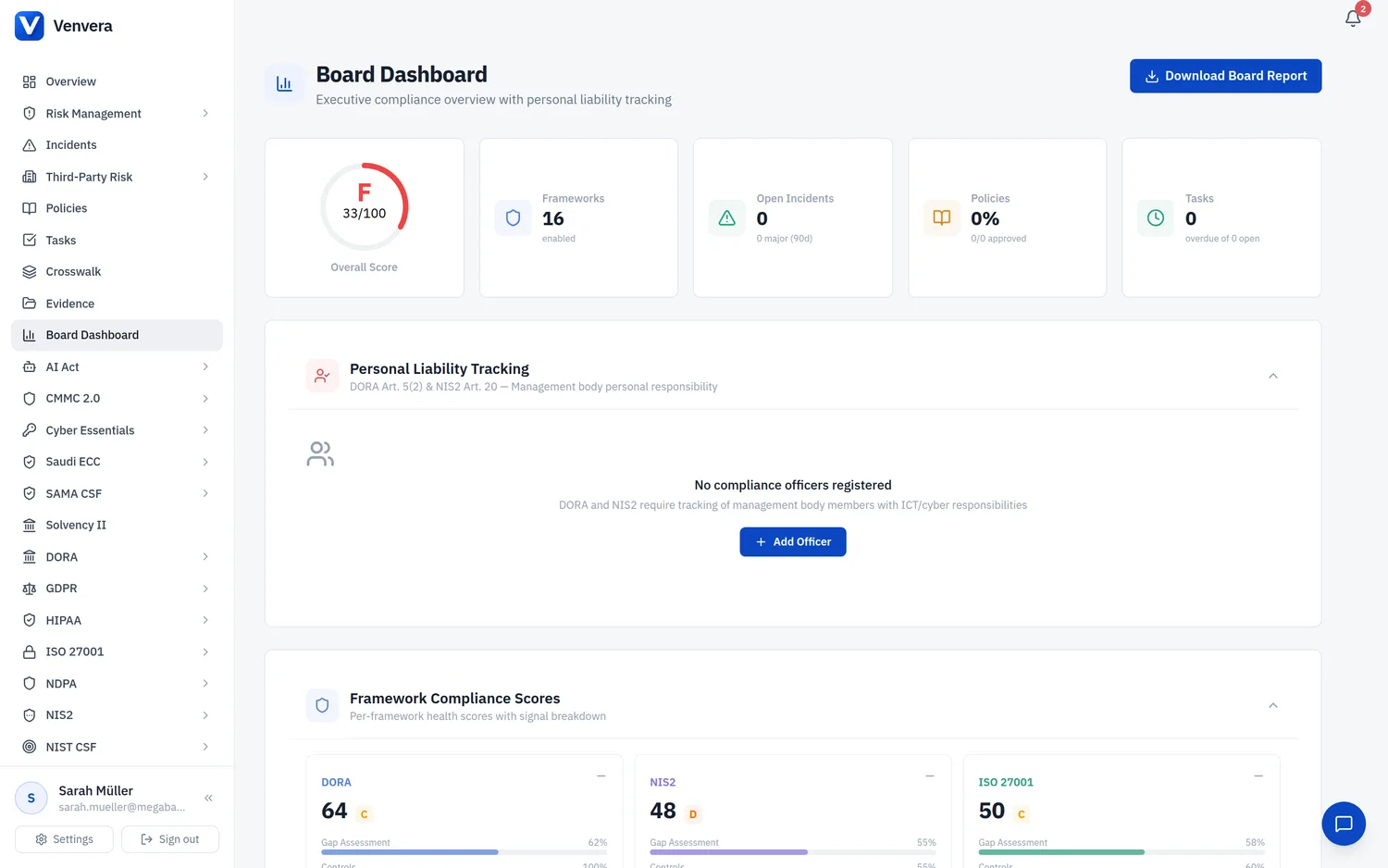Click the Crosswalk layers icon in sidebar
The height and width of the screenshot is (868, 1388).
point(30,272)
